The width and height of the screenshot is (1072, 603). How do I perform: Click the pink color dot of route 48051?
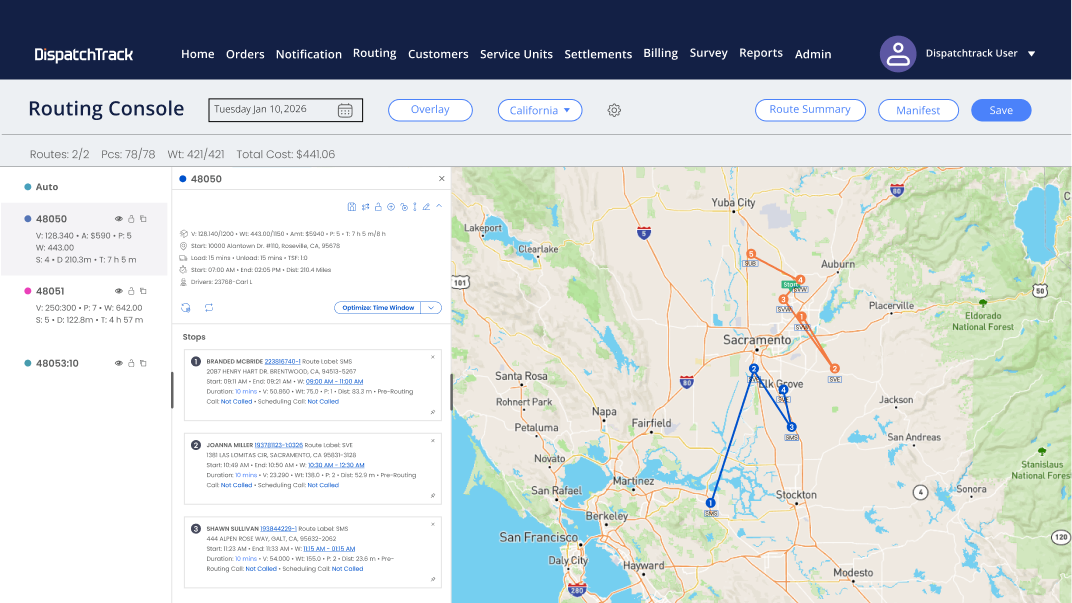click(x=27, y=291)
